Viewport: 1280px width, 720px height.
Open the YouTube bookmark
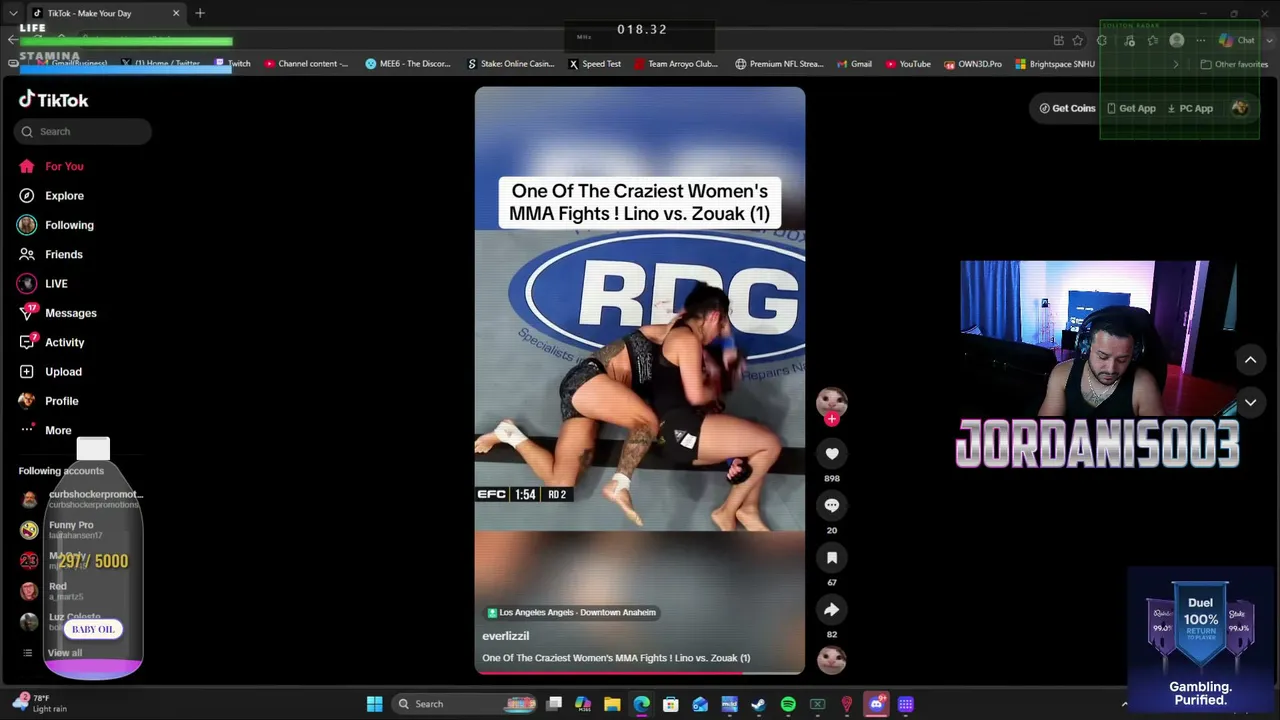[908, 64]
